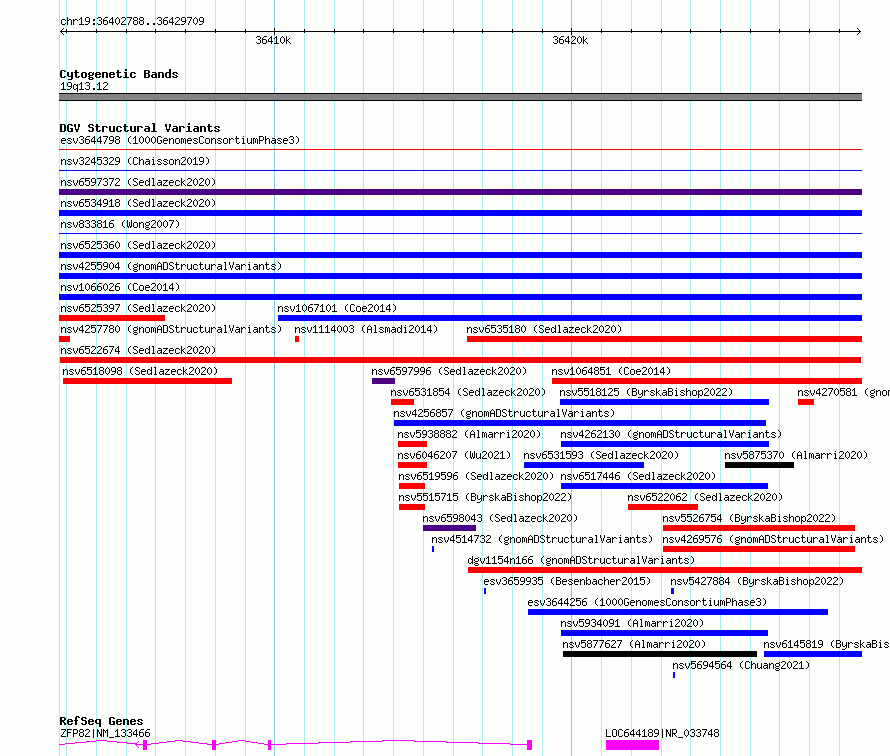This screenshot has width=890, height=756.
Task: Click the nsv5694564 Chuang2021 label
Action: (741, 665)
